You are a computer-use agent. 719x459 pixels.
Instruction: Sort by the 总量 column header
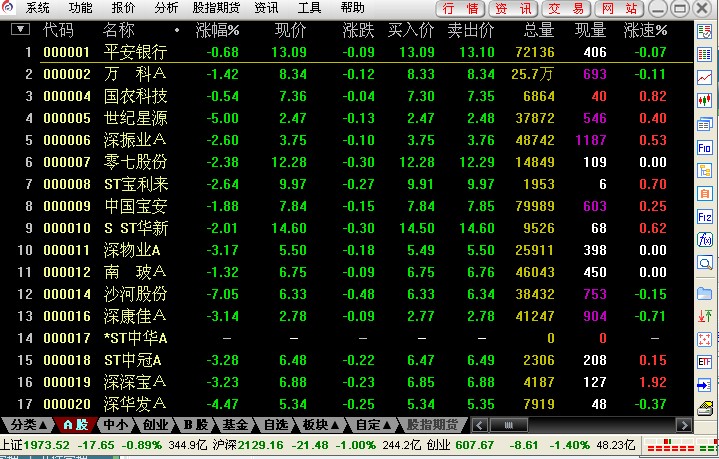[538, 30]
